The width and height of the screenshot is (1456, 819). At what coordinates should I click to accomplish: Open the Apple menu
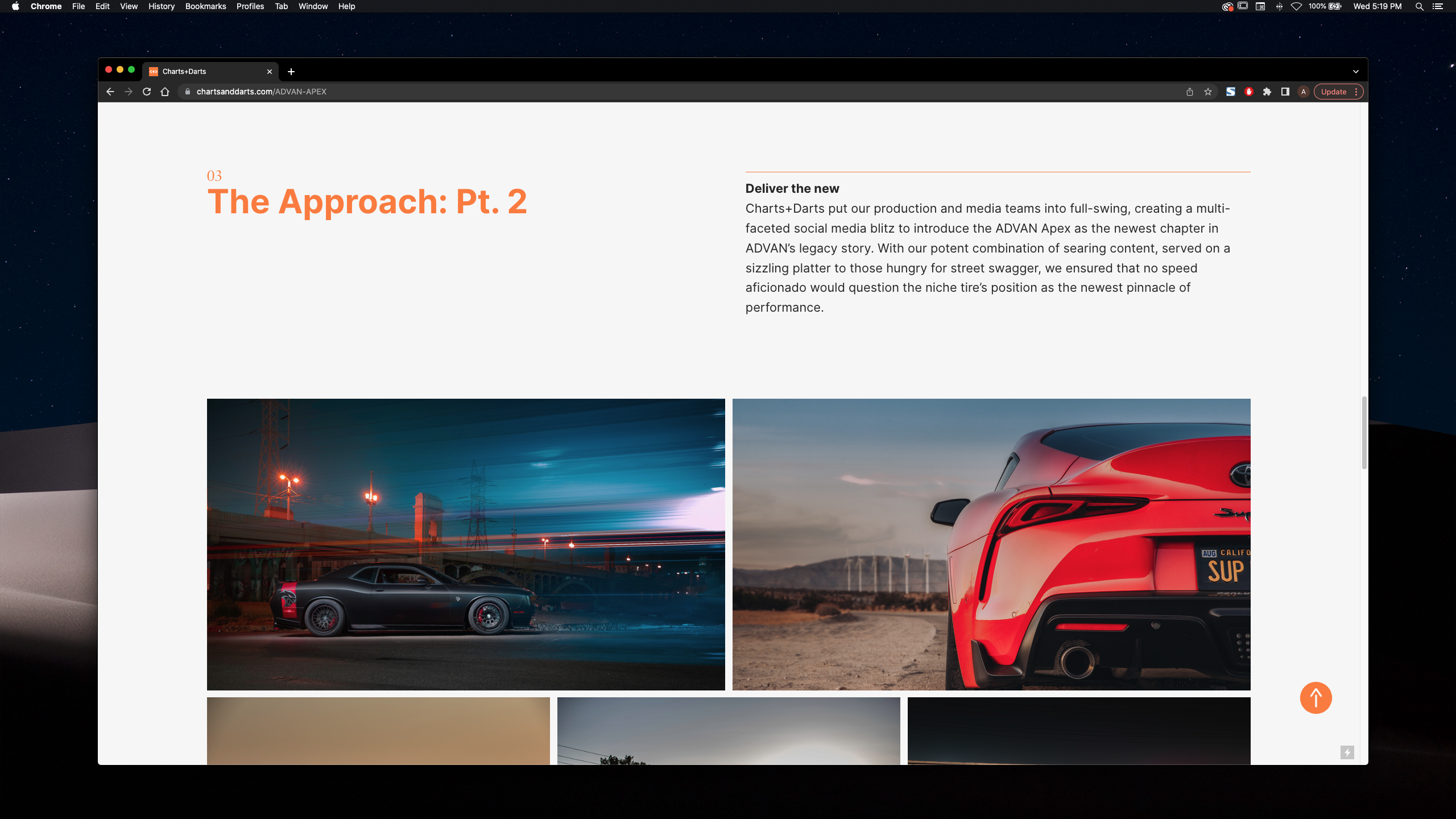(15, 6)
